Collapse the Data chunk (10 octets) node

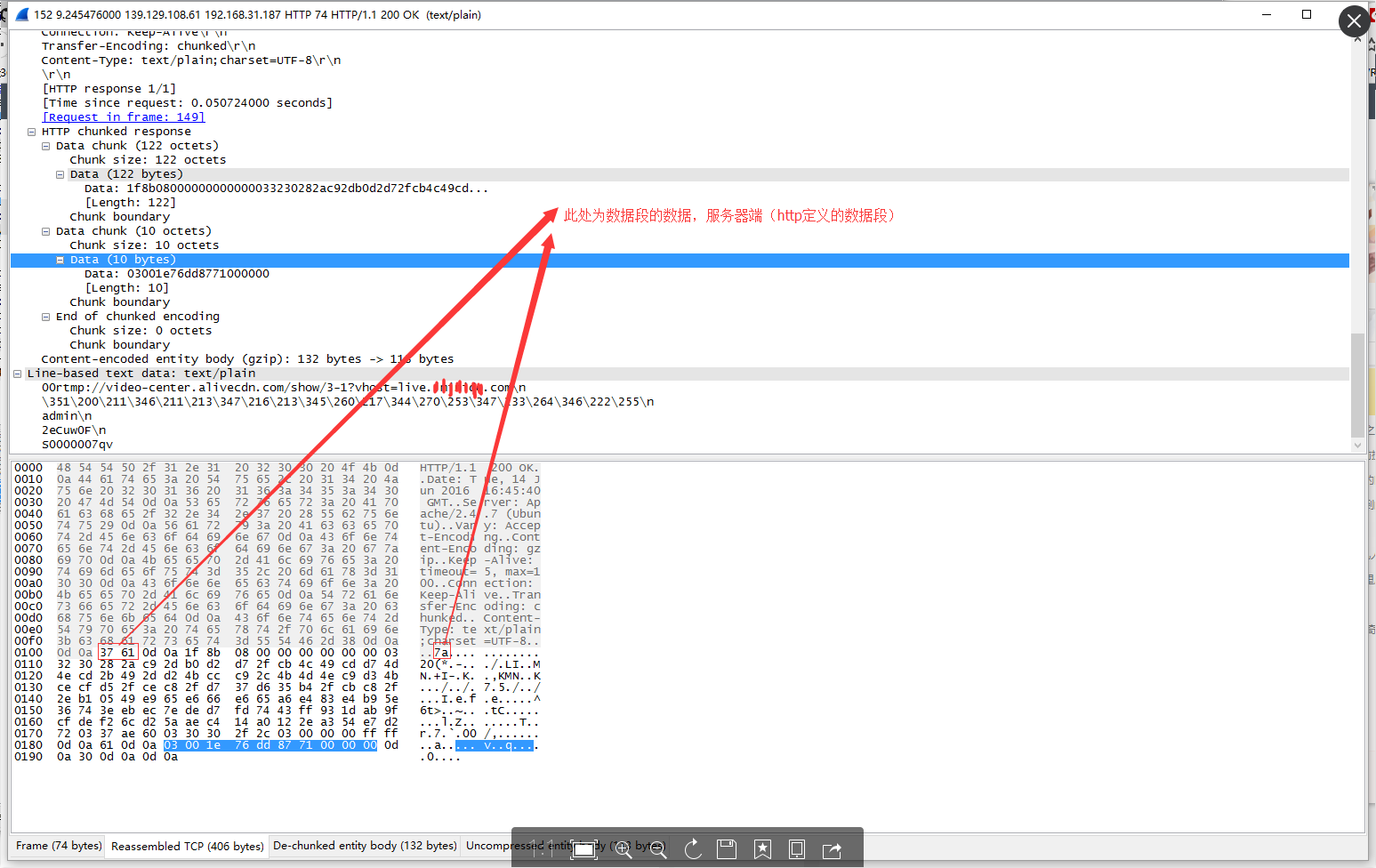coord(45,231)
